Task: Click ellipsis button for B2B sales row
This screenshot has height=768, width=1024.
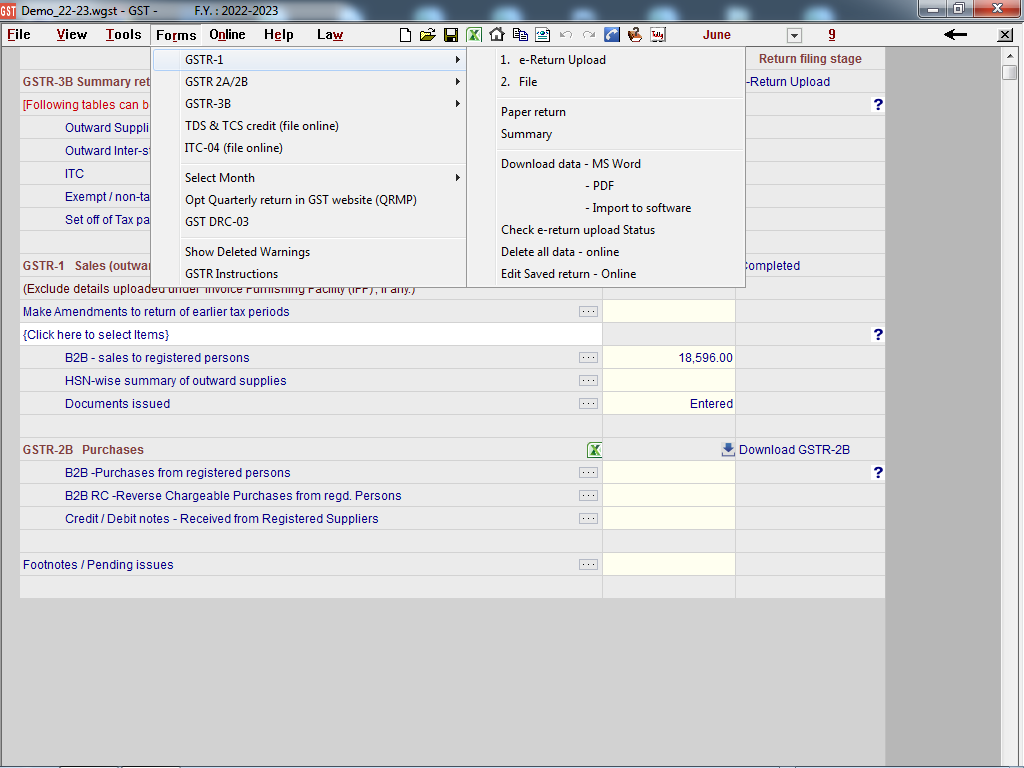Action: coord(588,358)
